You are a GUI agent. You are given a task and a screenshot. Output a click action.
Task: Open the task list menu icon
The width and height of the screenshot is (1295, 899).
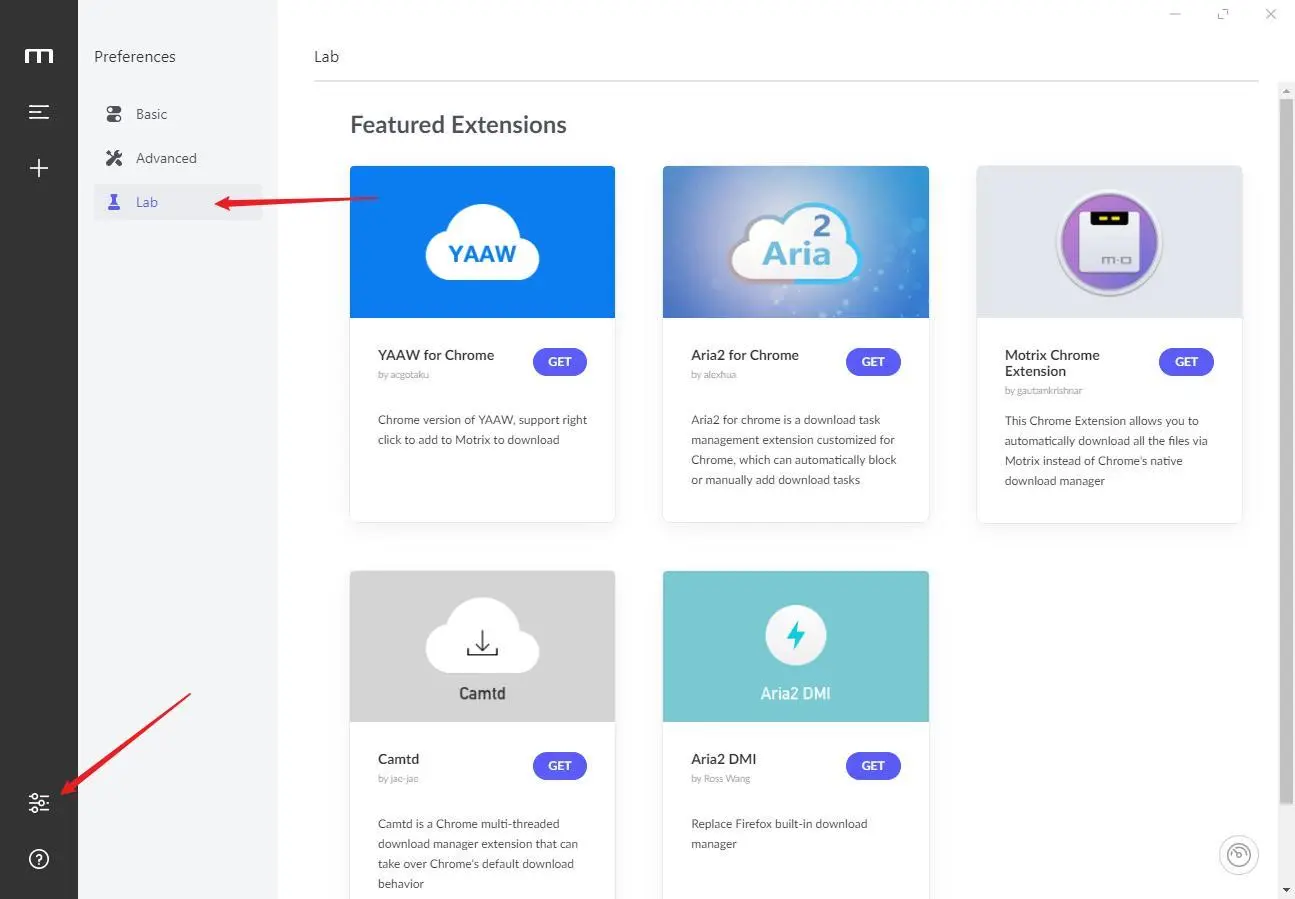[39, 112]
